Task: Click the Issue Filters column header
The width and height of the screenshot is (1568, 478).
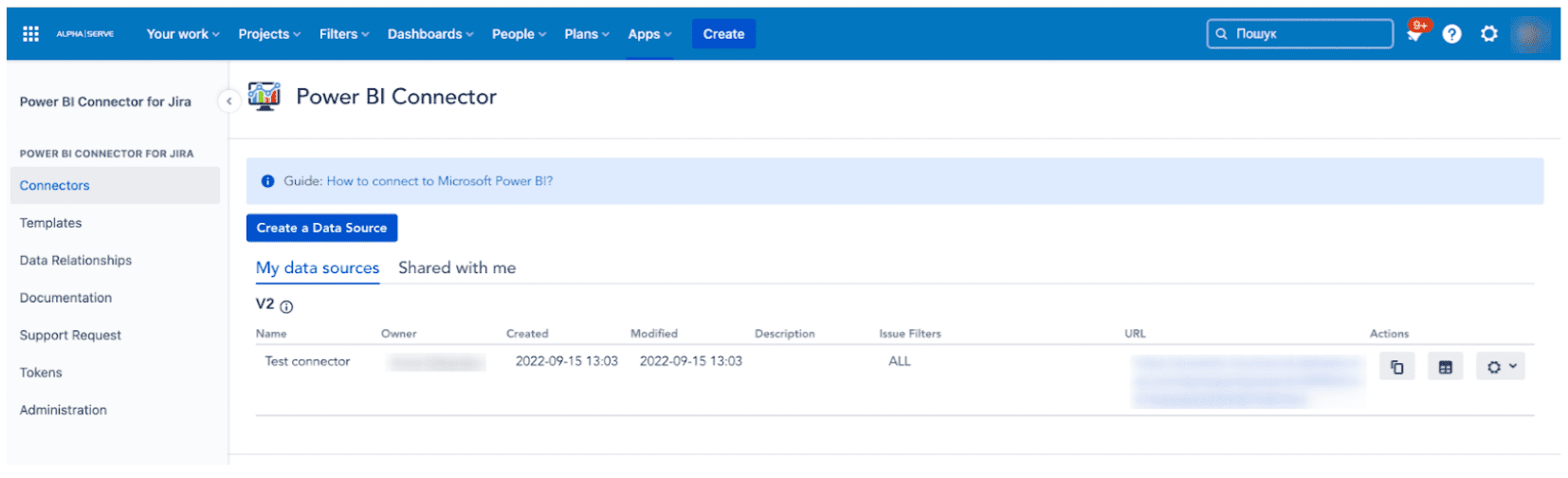Action: 910,334
